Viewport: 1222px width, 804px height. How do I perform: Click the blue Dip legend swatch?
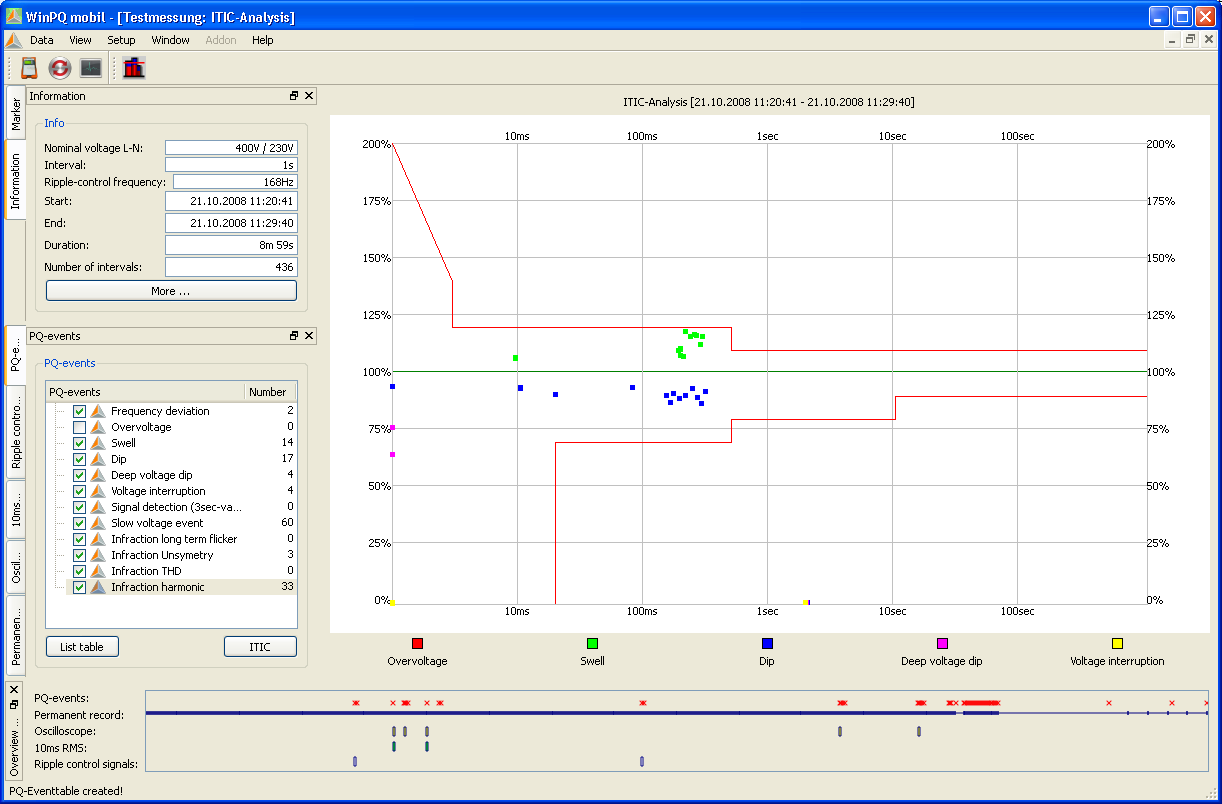pyautogui.click(x=767, y=643)
